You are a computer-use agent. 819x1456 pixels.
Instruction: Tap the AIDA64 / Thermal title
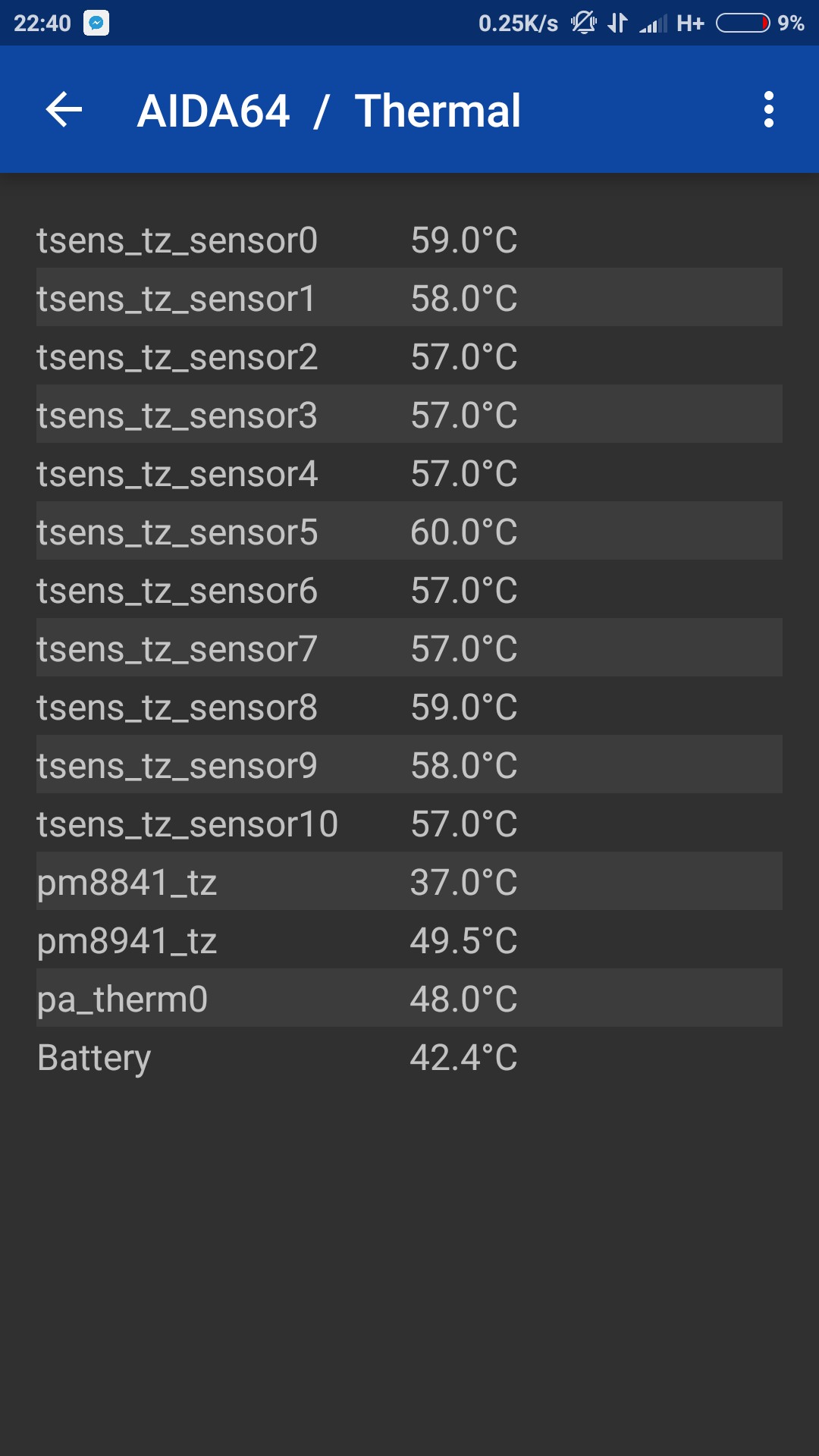tap(328, 111)
